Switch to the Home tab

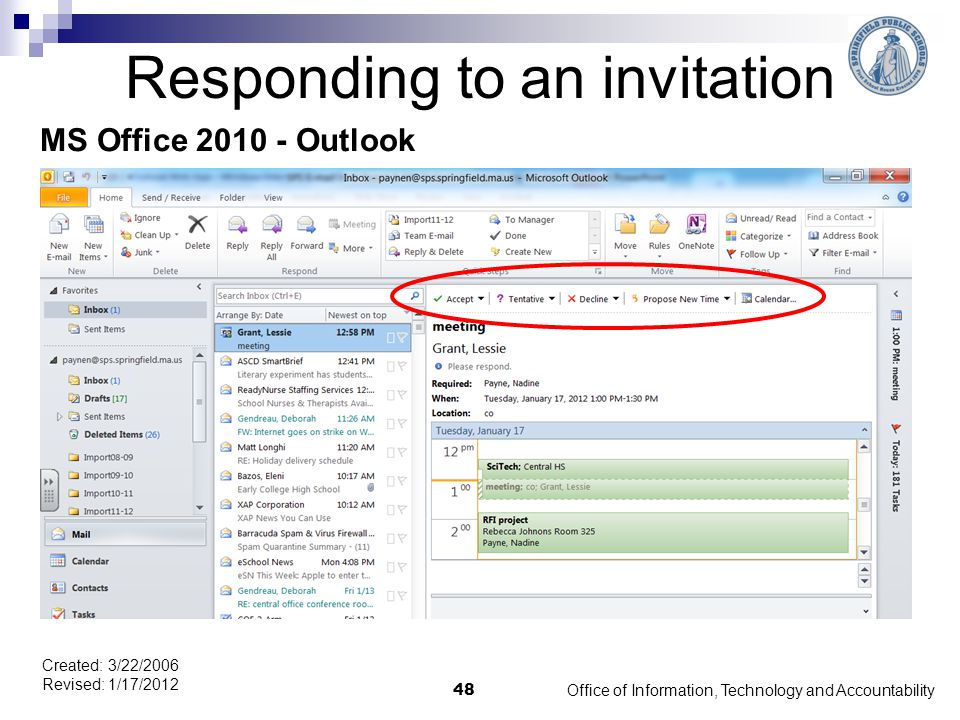[111, 197]
